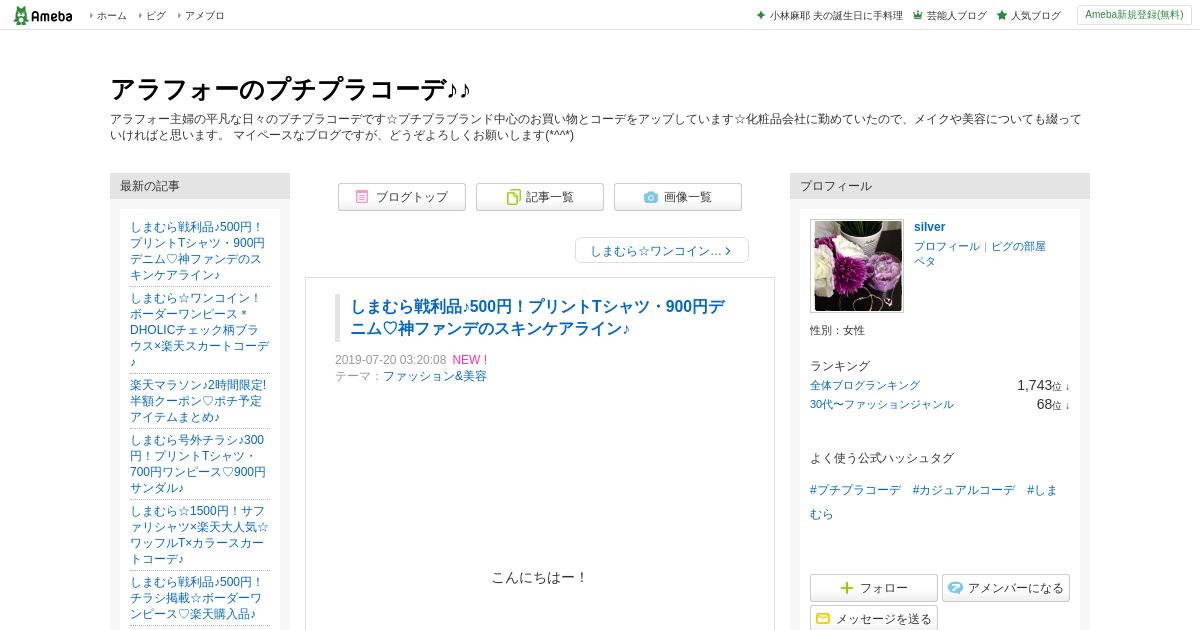The width and height of the screenshot is (1200, 630).
Task: Click メッセージを送る button
Action: [x=874, y=619]
